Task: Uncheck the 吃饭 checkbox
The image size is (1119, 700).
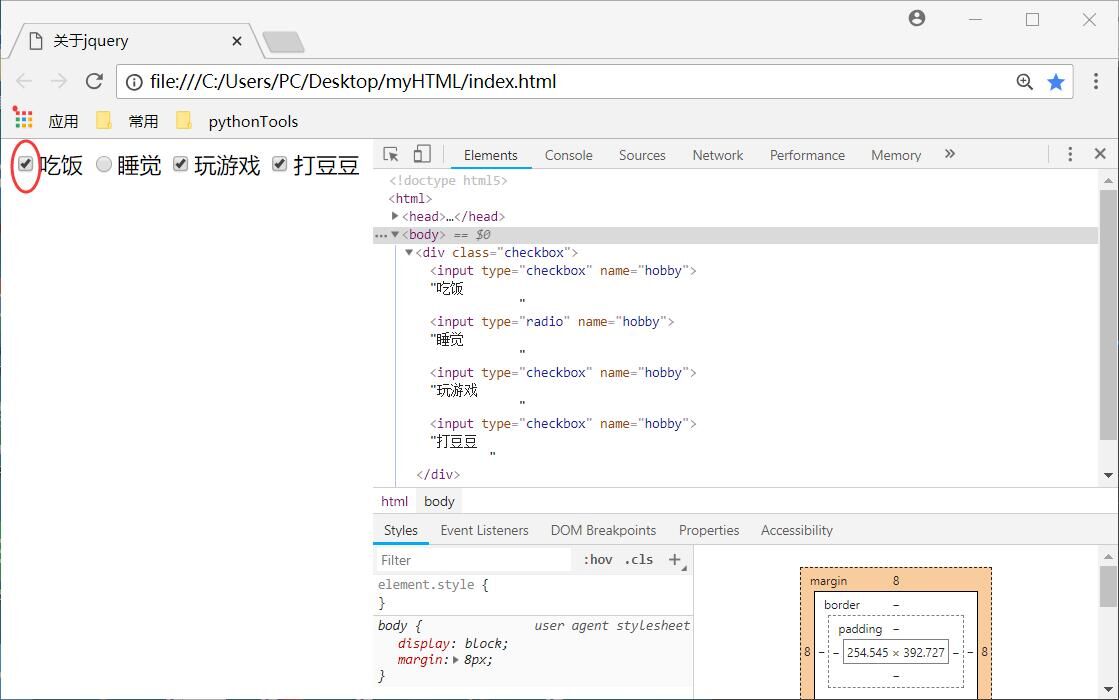Action: click(x=25, y=164)
